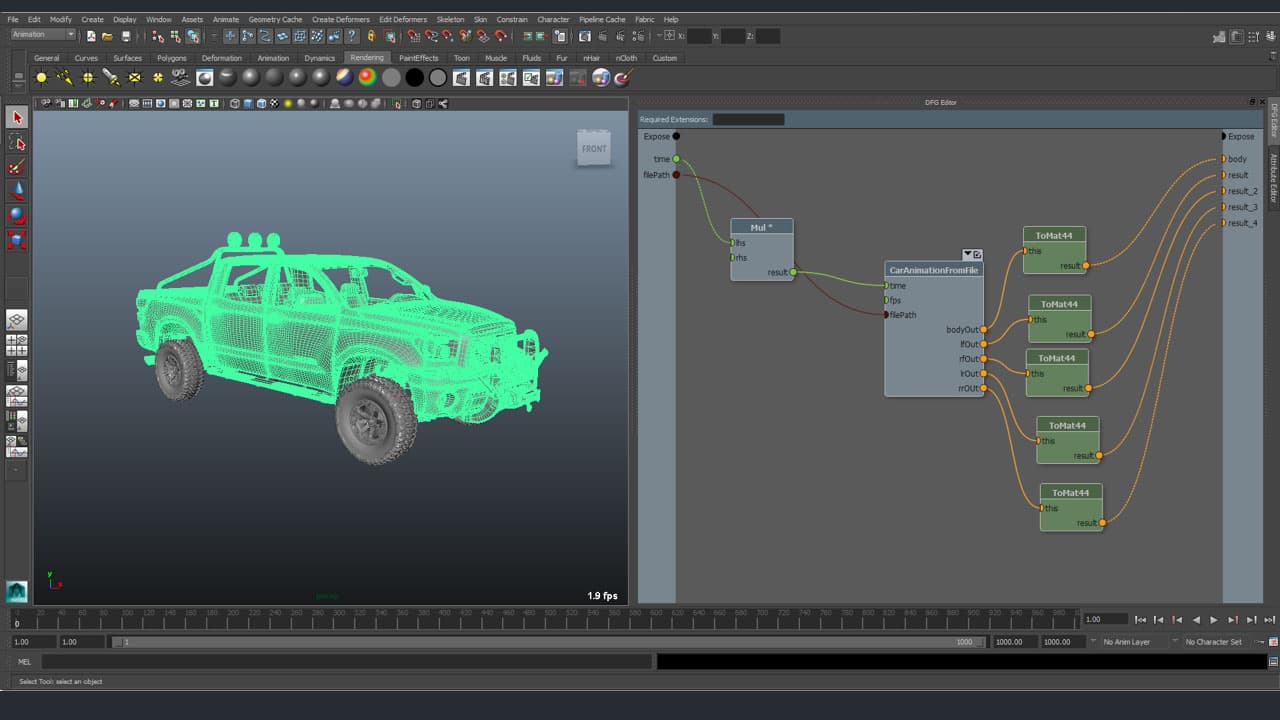Click the MEL button near the command line
Viewport: 1280px width, 720px height.
coord(25,661)
